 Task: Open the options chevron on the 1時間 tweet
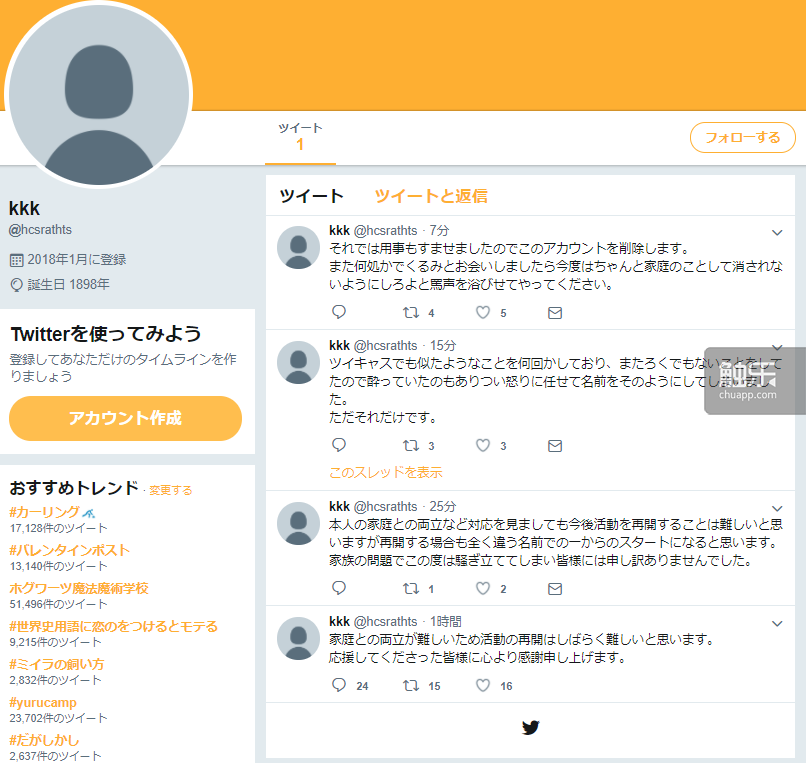(x=777, y=624)
